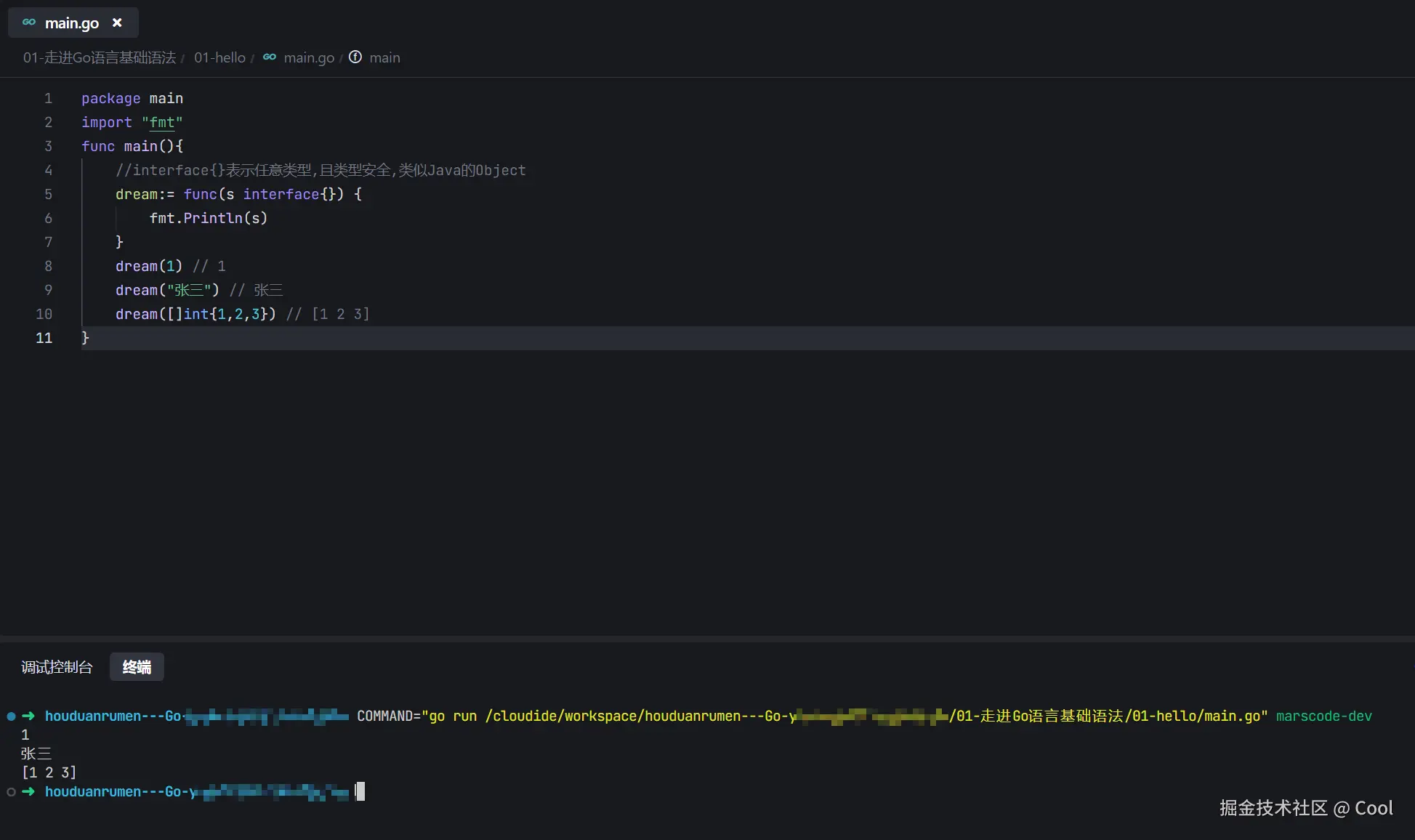Select the main function breadcrumb symbol
1415x840 pixels.
(x=384, y=57)
